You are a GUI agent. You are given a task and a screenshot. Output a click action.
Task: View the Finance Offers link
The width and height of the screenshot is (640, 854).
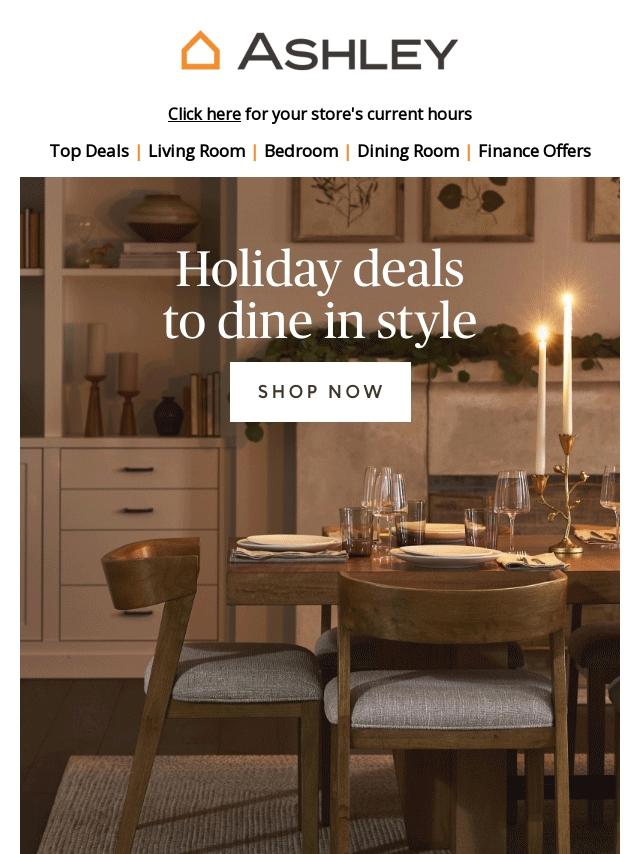pyautogui.click(x=534, y=151)
